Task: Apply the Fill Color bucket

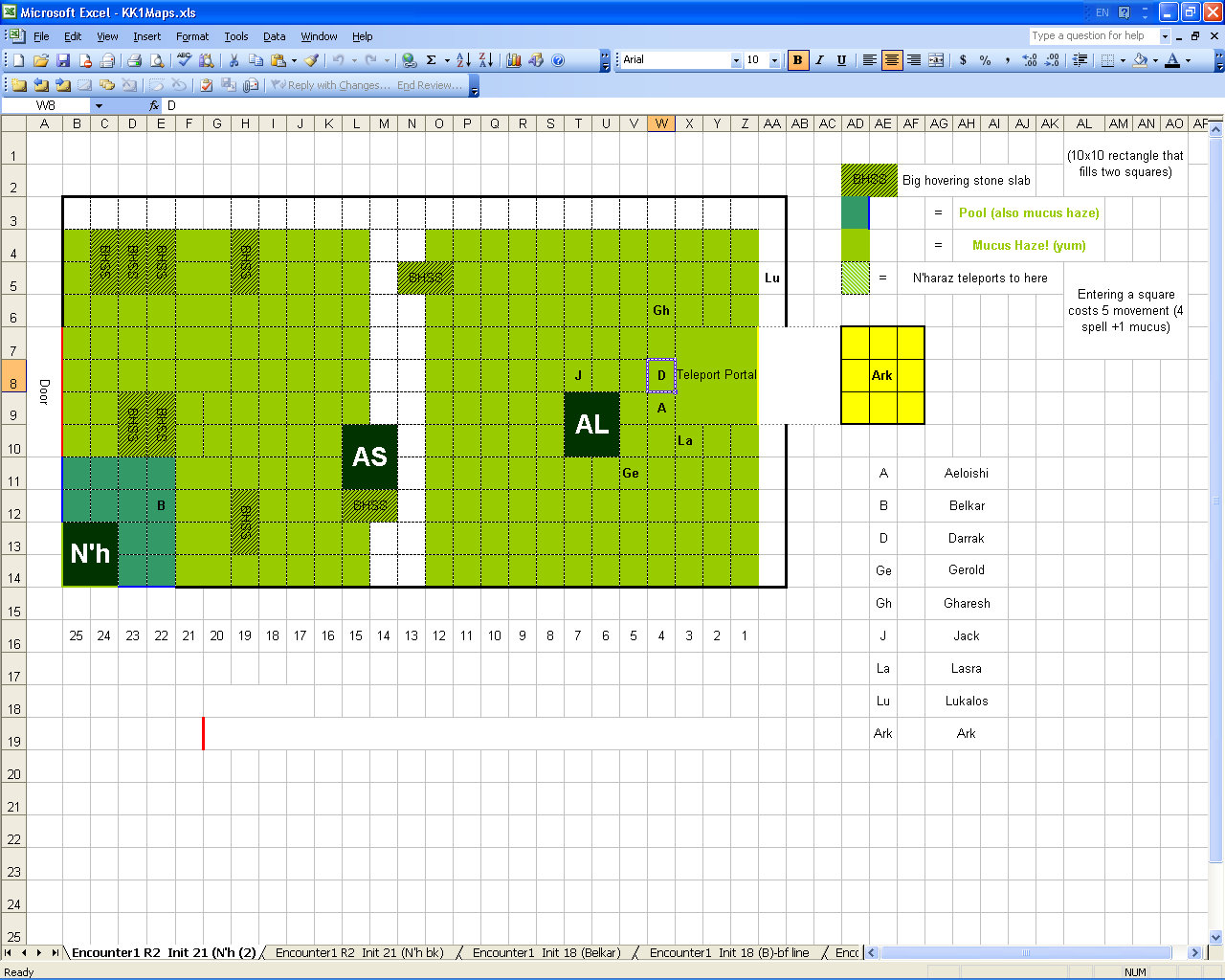Action: pos(1140,60)
